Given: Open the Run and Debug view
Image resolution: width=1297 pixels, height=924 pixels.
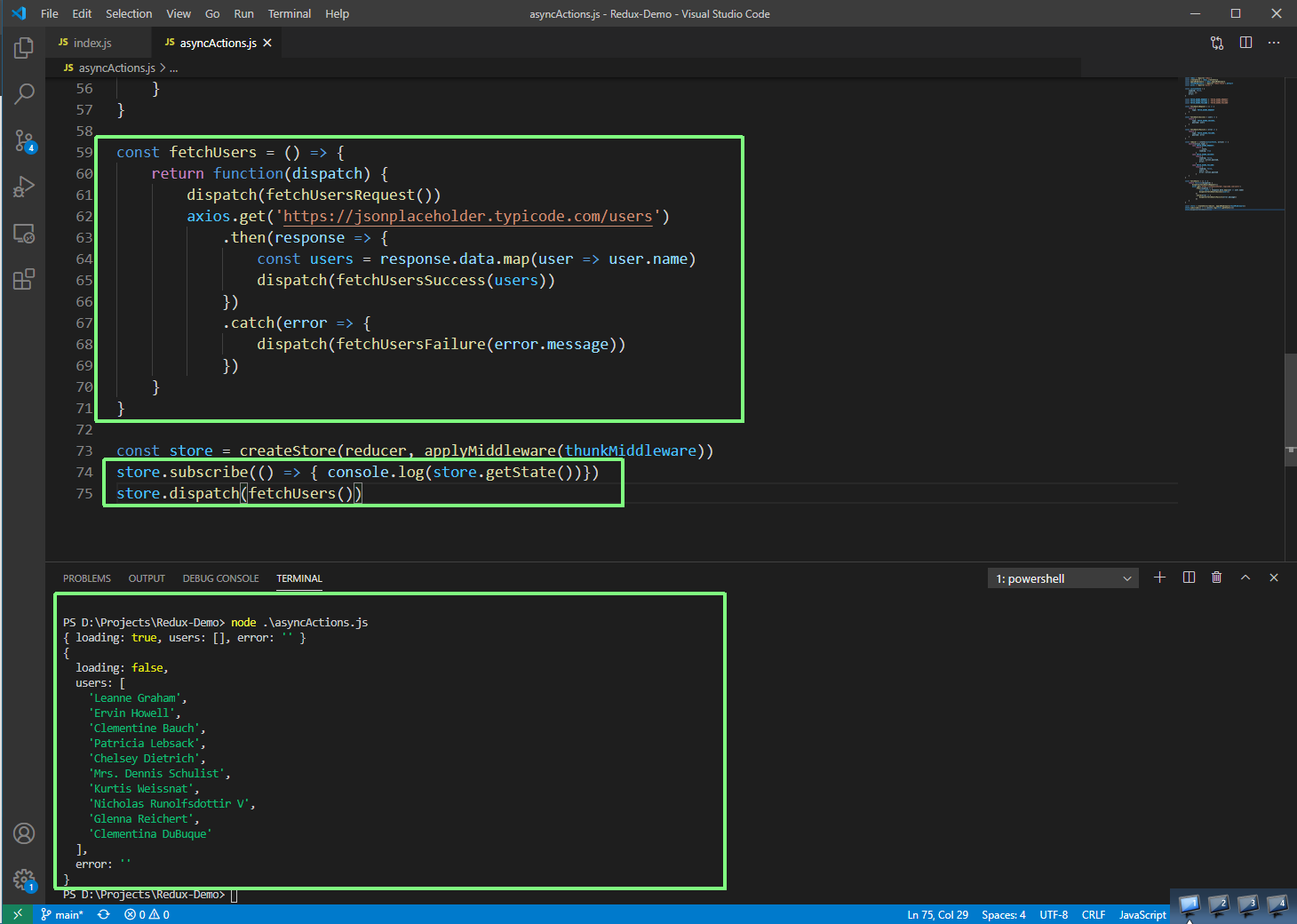Looking at the screenshot, I should point(24,187).
